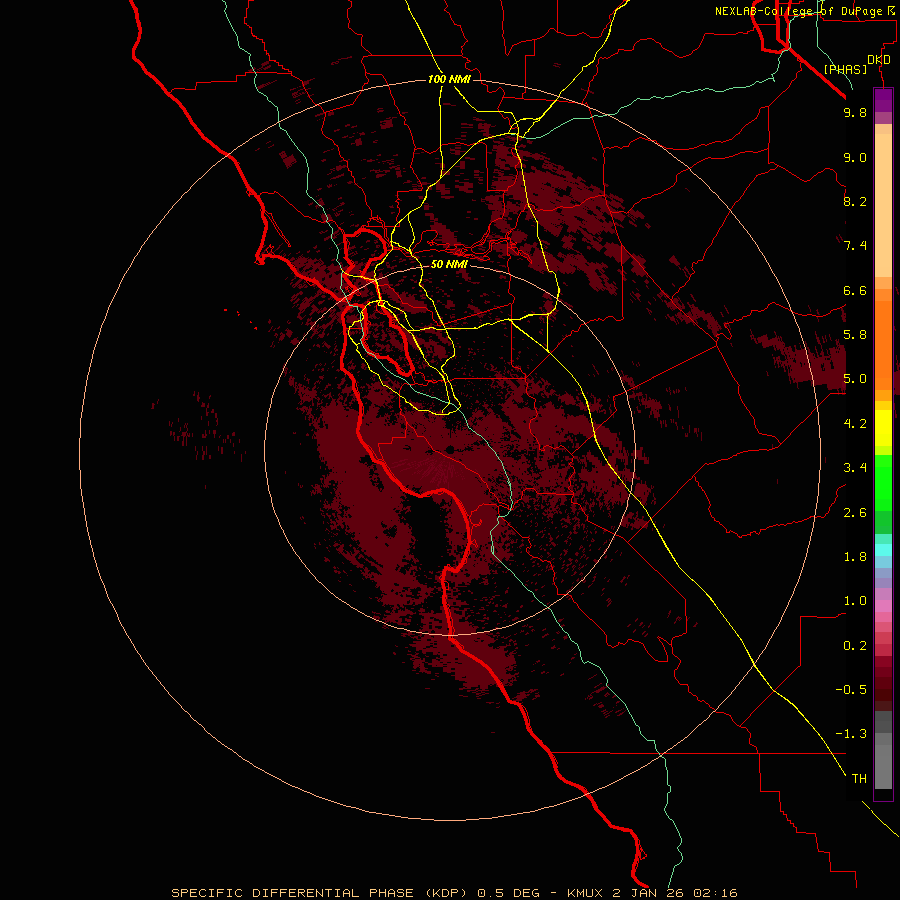This screenshot has height=900, width=900.
Task: Pick the gray band at the color bar bottom
Action: (x=883, y=766)
